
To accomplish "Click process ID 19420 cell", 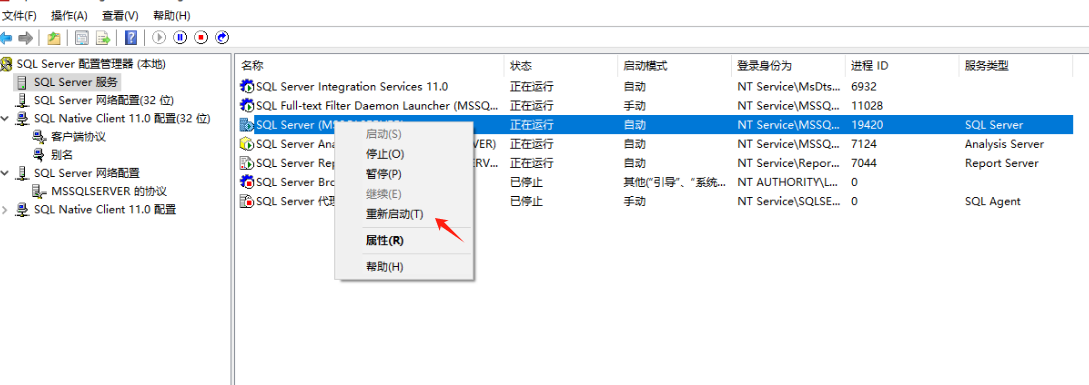I will (867, 125).
